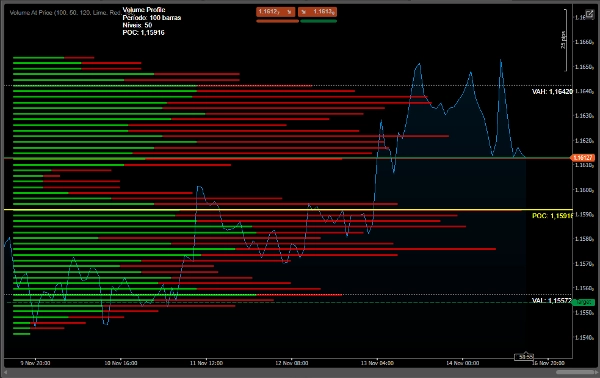This screenshot has width=600, height=378.
Task: Click the 11 Nov 12:00 time label
Action: click(x=206, y=363)
